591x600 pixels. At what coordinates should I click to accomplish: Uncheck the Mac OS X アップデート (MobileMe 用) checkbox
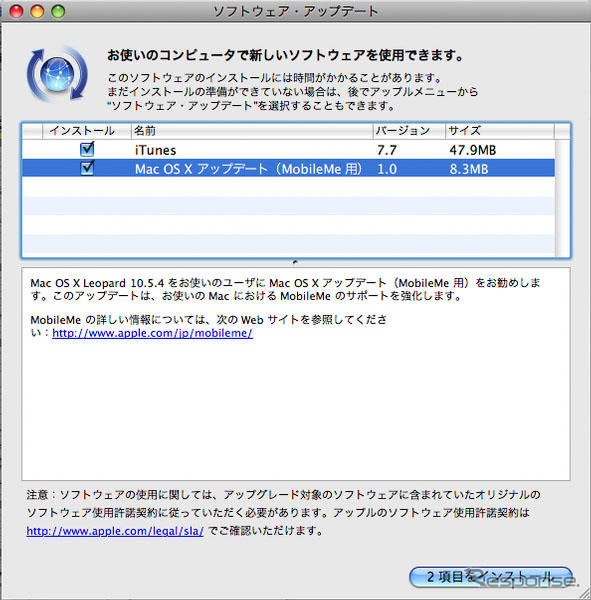tap(87, 168)
